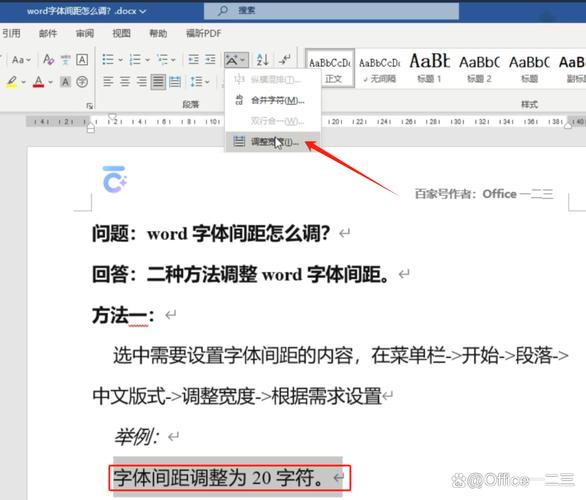This screenshot has width=586, height=500.
Task: Expand line spacing options dropdown
Action: (x=200, y=81)
